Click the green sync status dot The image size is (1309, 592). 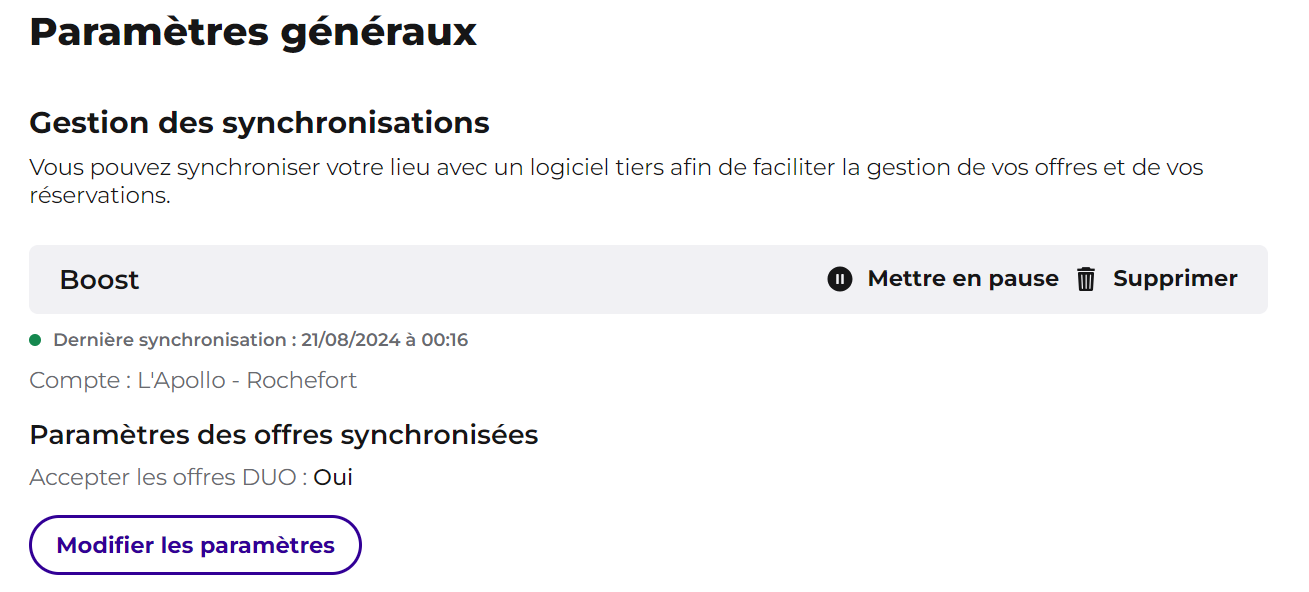(35, 340)
